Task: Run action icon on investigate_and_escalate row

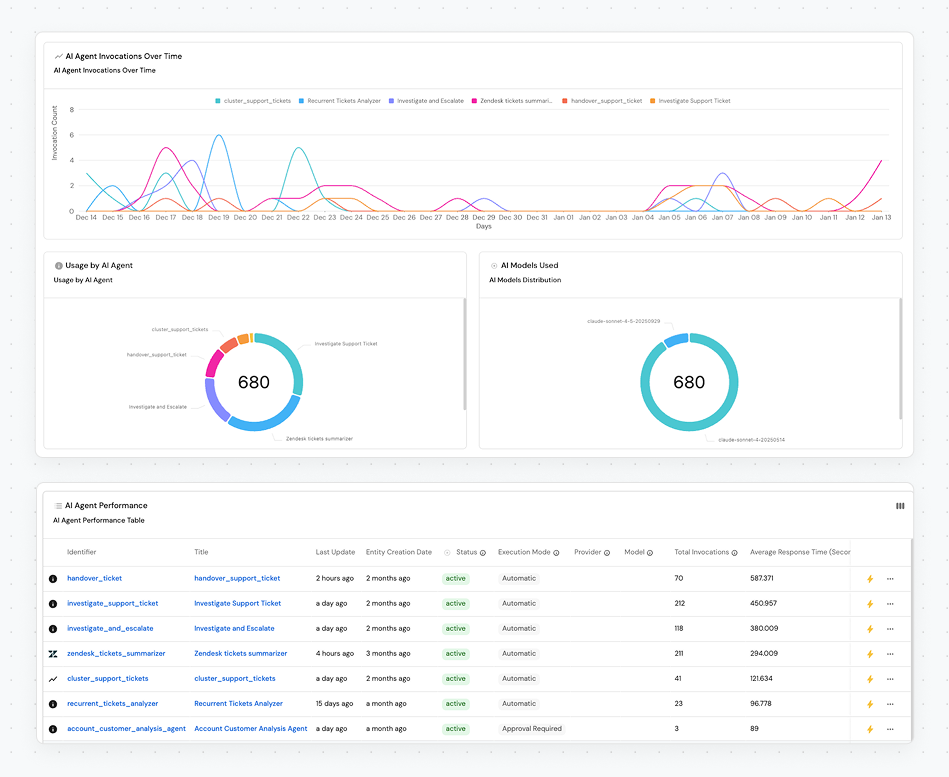Action: pos(870,629)
